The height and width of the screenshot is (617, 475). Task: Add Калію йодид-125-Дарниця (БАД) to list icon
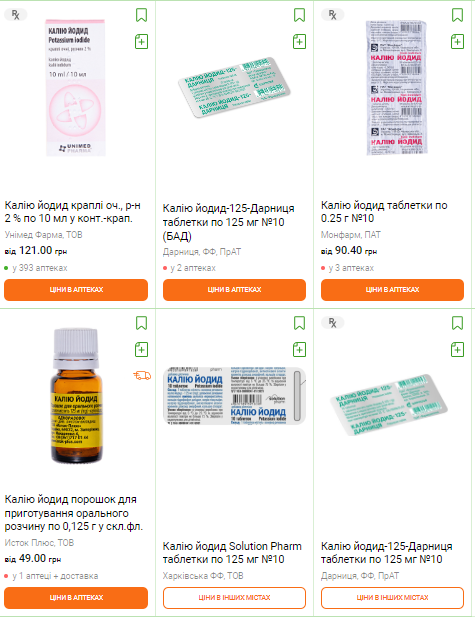tap(299, 41)
